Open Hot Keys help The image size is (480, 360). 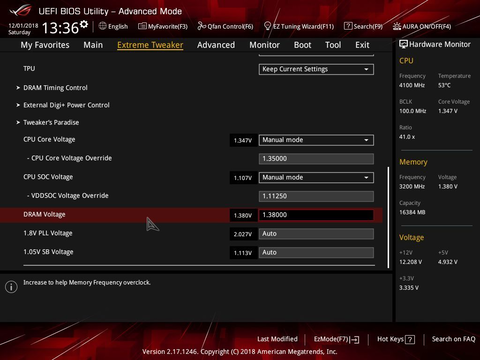pyautogui.click(x=396, y=339)
